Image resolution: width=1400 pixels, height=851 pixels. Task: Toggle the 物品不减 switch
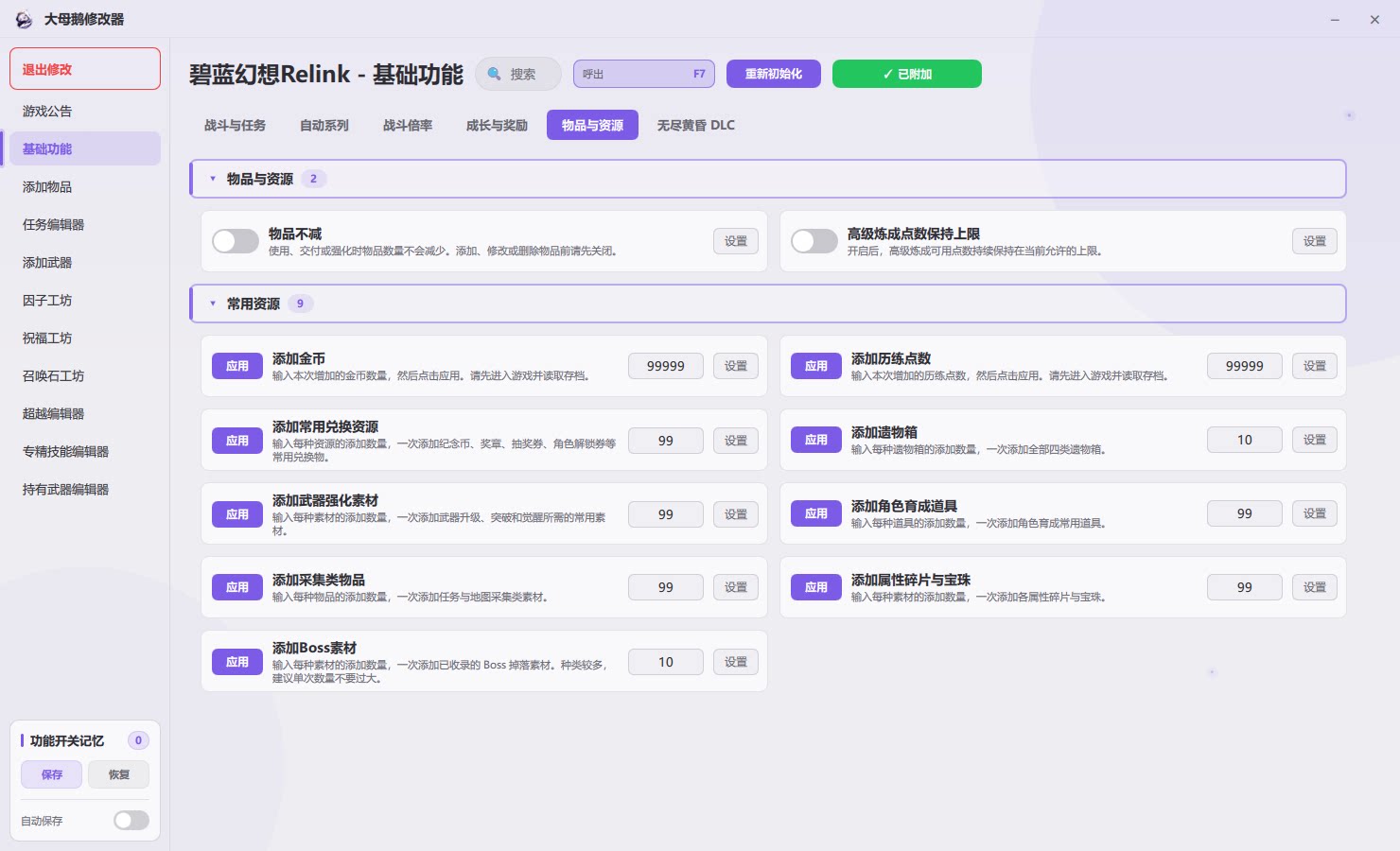click(236, 241)
